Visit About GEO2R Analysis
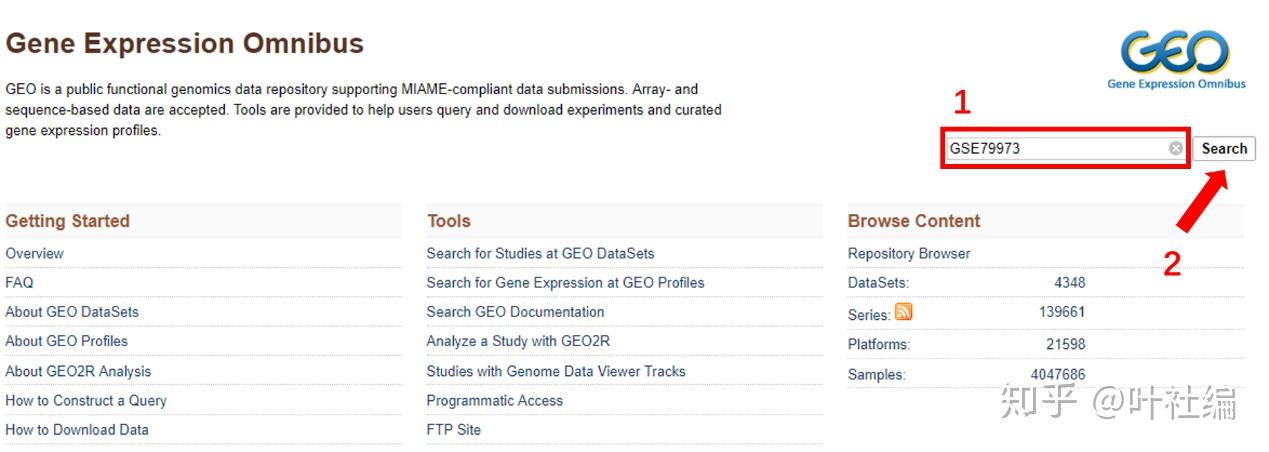The height and width of the screenshot is (452, 1269). [x=78, y=371]
